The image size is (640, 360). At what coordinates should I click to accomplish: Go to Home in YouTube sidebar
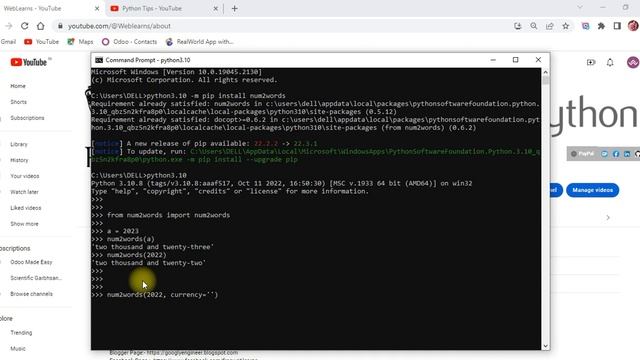coord(18,86)
